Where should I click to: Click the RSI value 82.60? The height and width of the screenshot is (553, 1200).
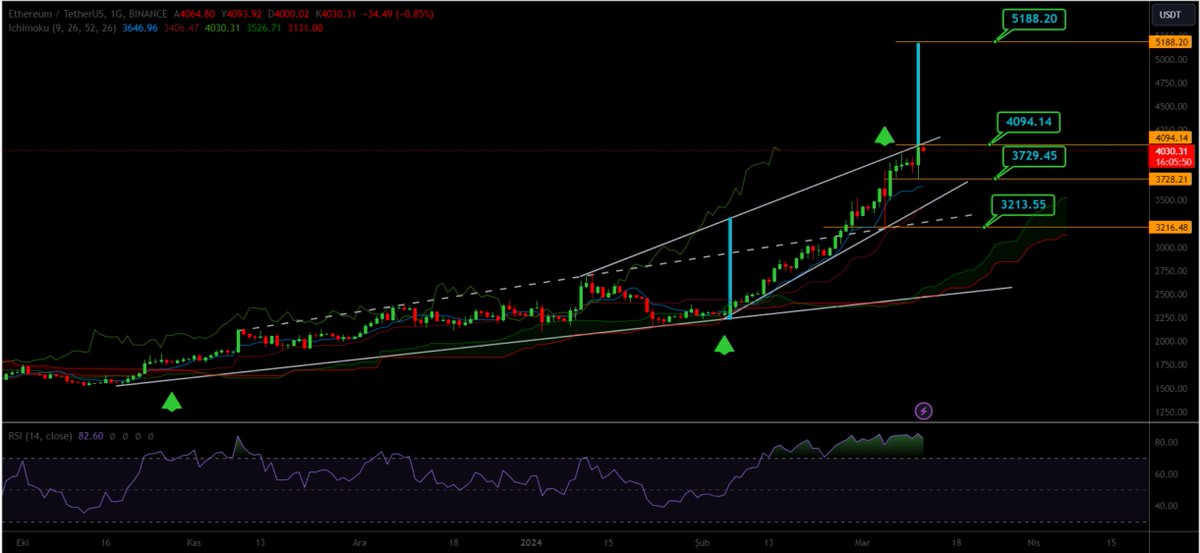point(91,437)
